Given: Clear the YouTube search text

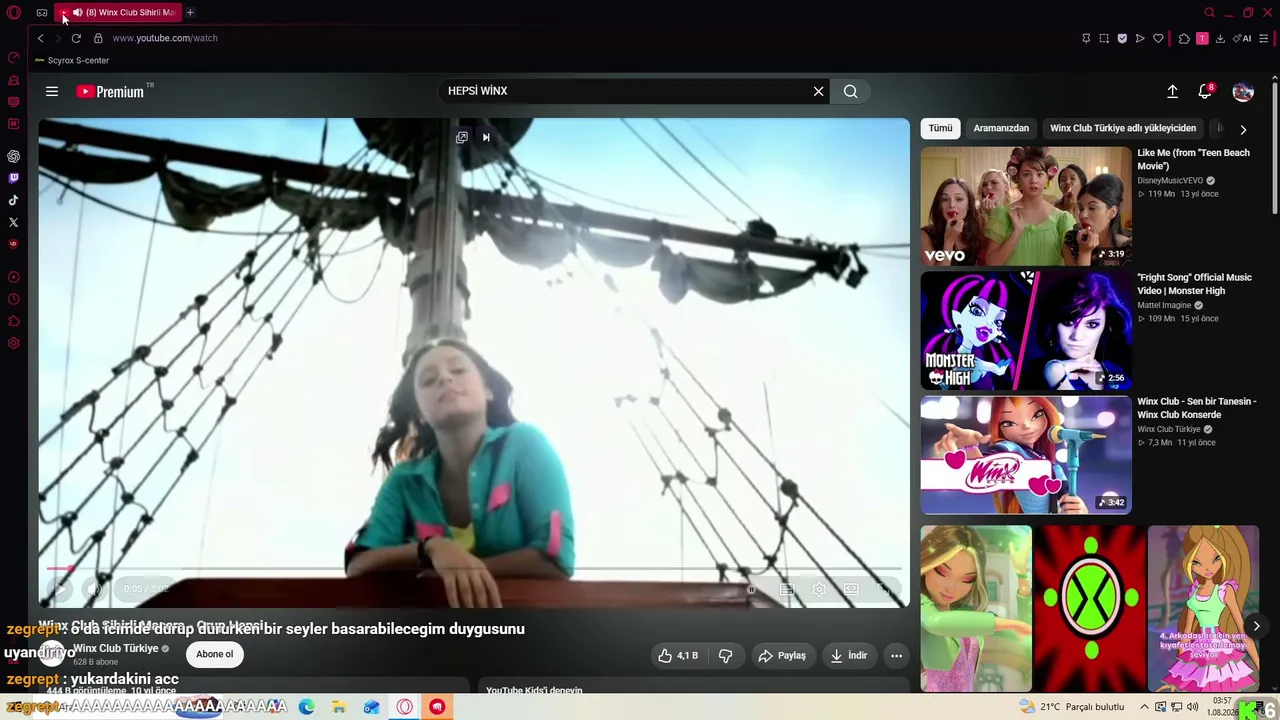Looking at the screenshot, I should 818,91.
